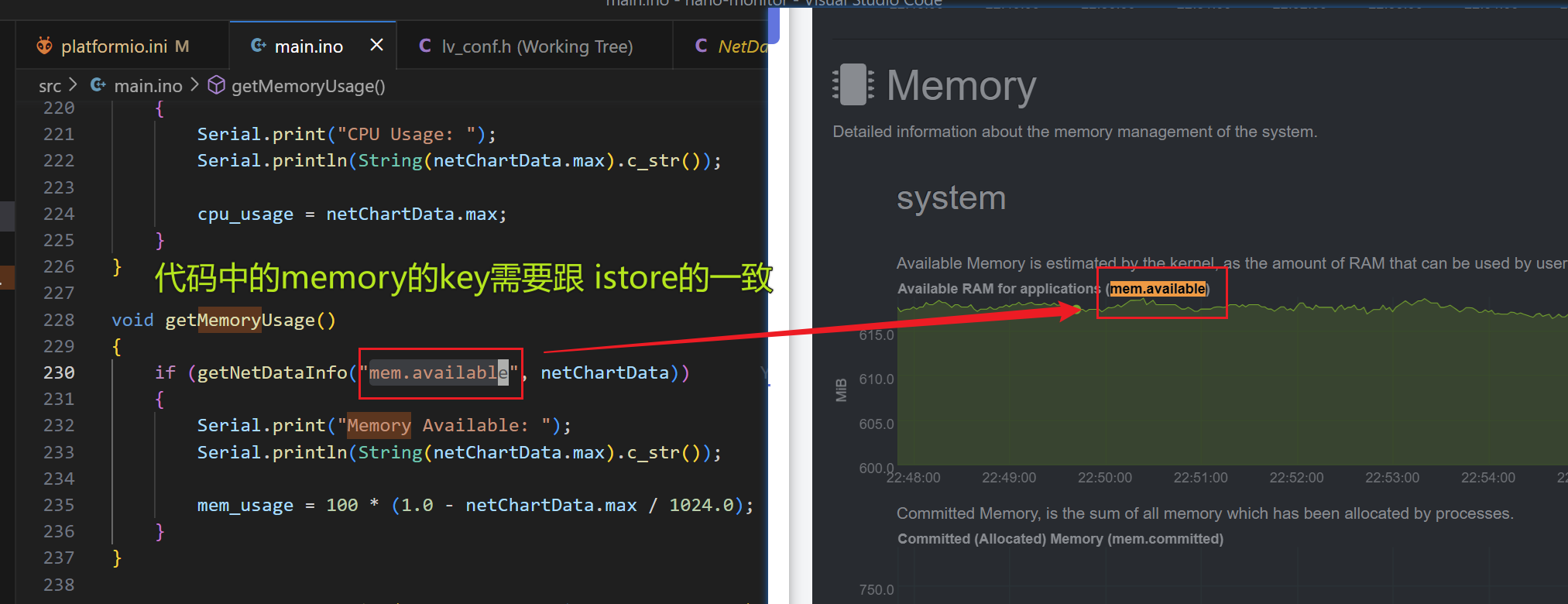Place cursor in "mem.available" string on line 230
Image resolution: width=1568 pixels, height=604 pixels.
coord(438,373)
